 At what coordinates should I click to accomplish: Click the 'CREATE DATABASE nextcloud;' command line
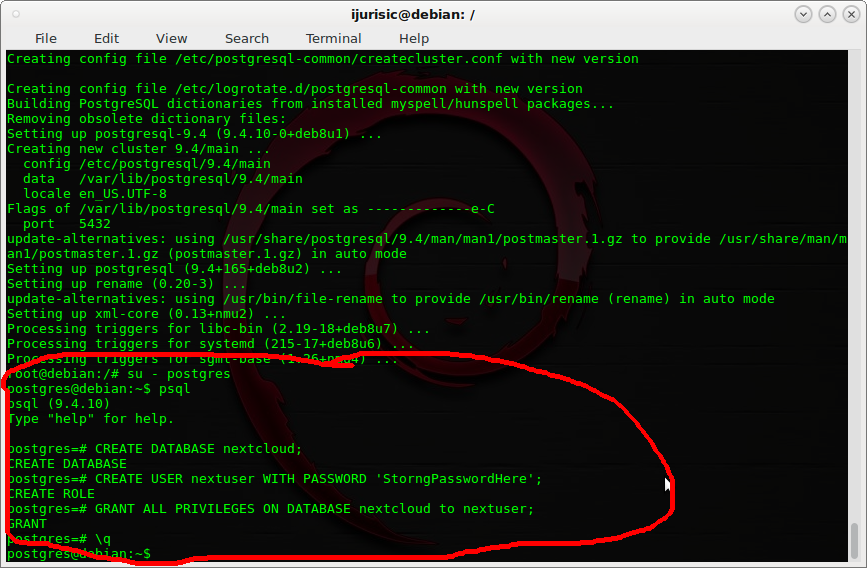click(155, 449)
